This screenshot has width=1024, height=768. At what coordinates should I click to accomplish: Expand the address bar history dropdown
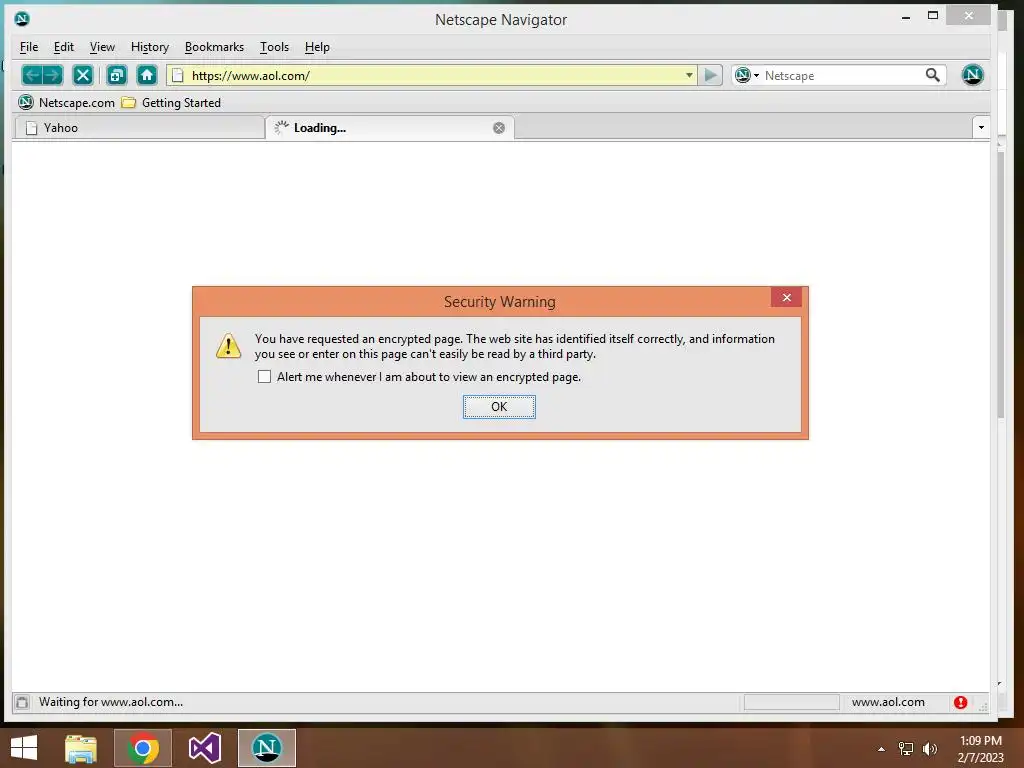coord(689,75)
